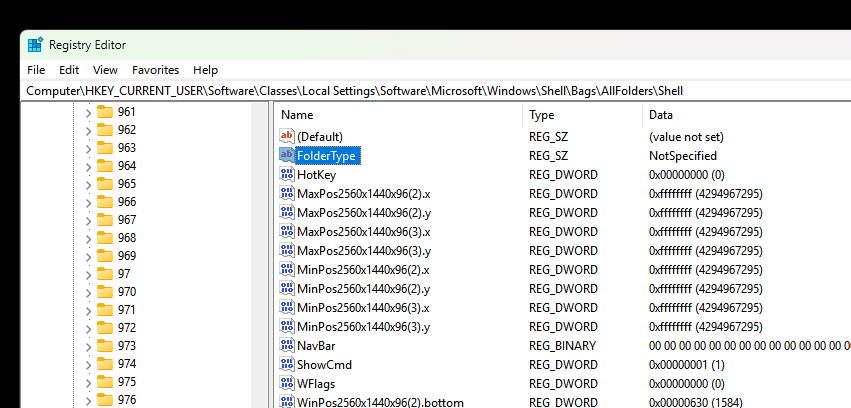
Task: Open the View menu
Action: coord(105,70)
